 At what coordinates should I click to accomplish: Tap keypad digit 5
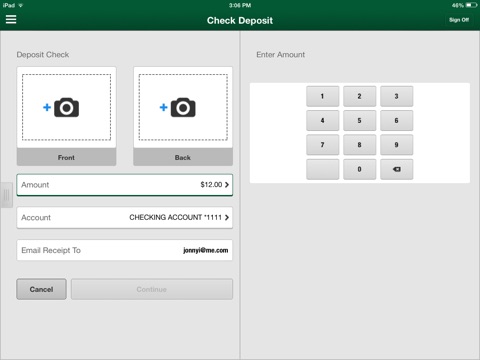pos(359,121)
